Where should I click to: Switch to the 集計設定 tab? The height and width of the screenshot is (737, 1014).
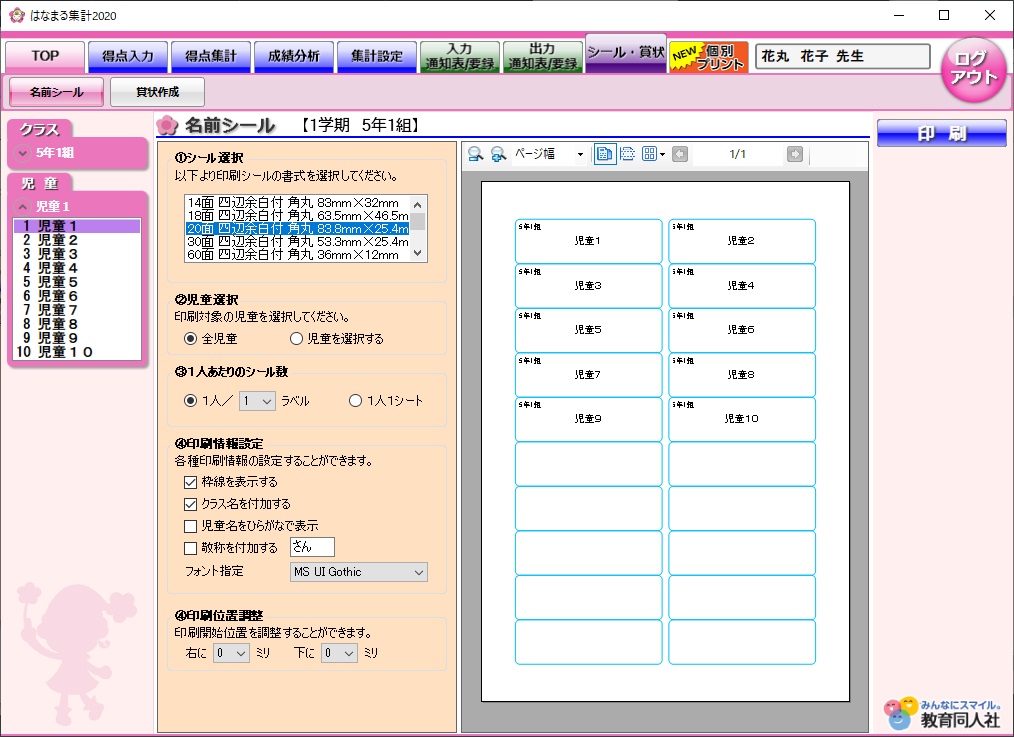coord(376,56)
